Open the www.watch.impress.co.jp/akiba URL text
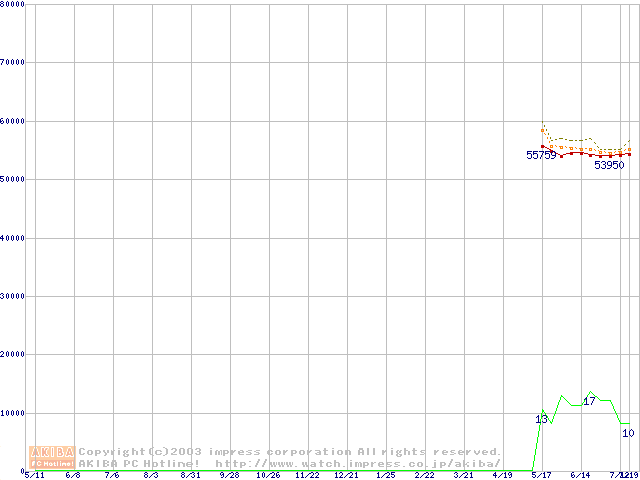Screen dimensions: 640x480 click(x=358, y=464)
